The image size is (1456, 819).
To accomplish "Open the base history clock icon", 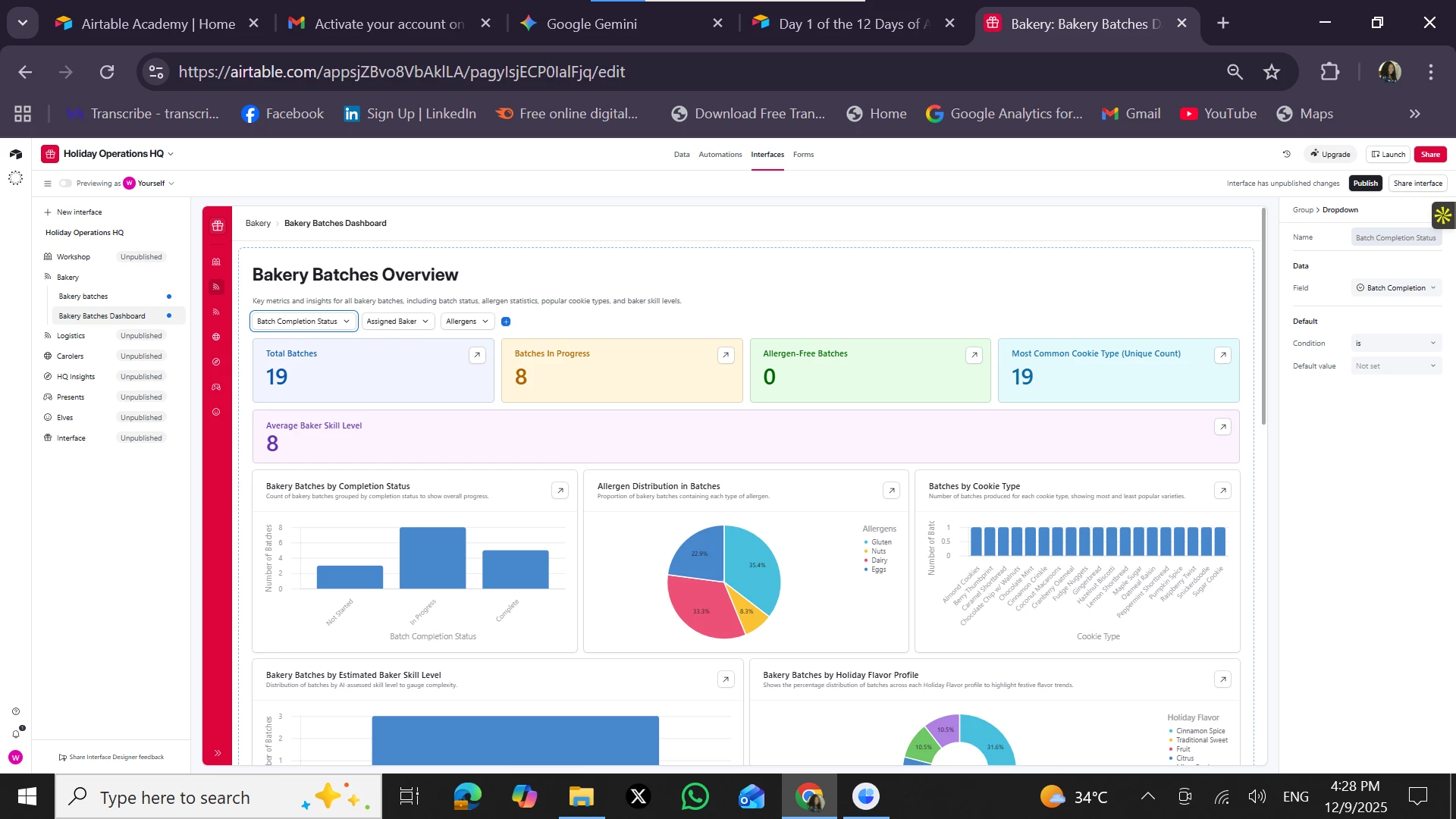I will [1287, 154].
